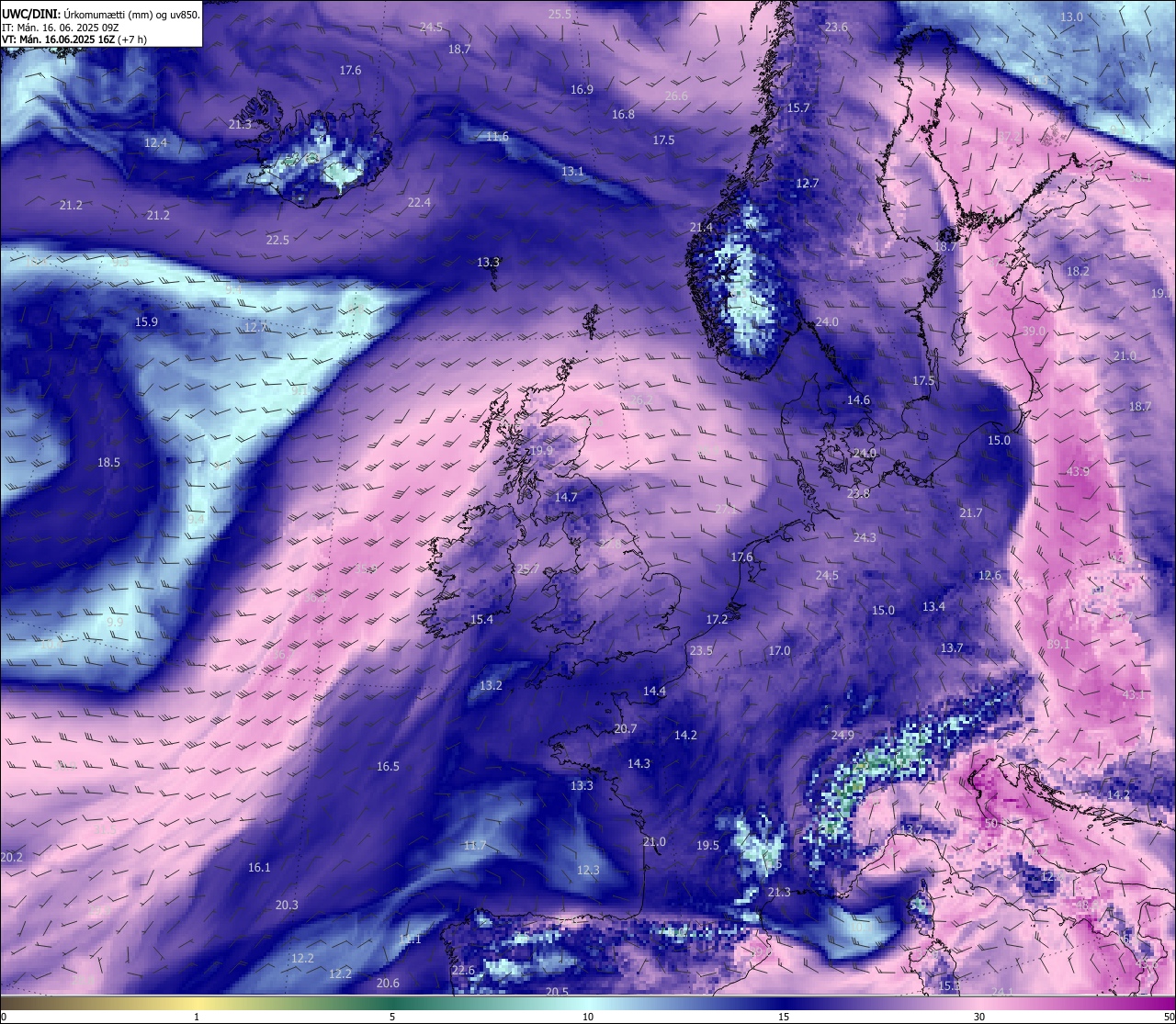Click the value 14.4 near Normandy

[x=654, y=691]
